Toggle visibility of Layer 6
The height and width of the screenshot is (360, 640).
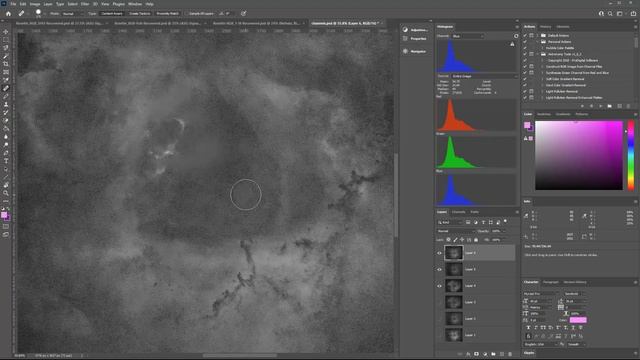click(x=439, y=253)
